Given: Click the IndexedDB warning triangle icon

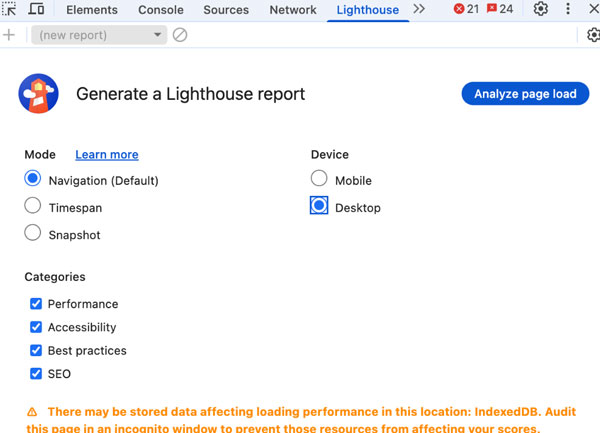Looking at the screenshot, I should click(x=32, y=412).
